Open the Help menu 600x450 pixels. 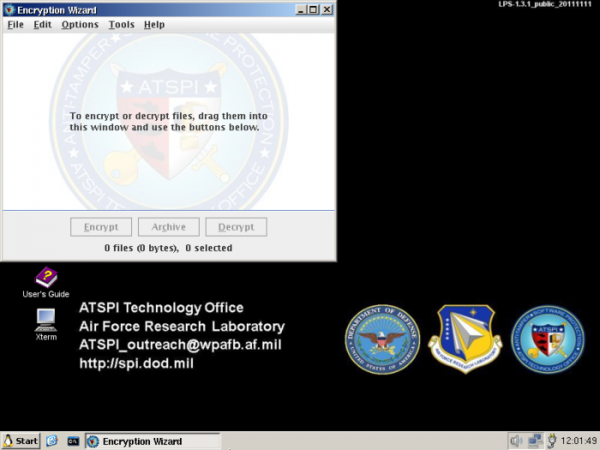[x=154, y=24]
